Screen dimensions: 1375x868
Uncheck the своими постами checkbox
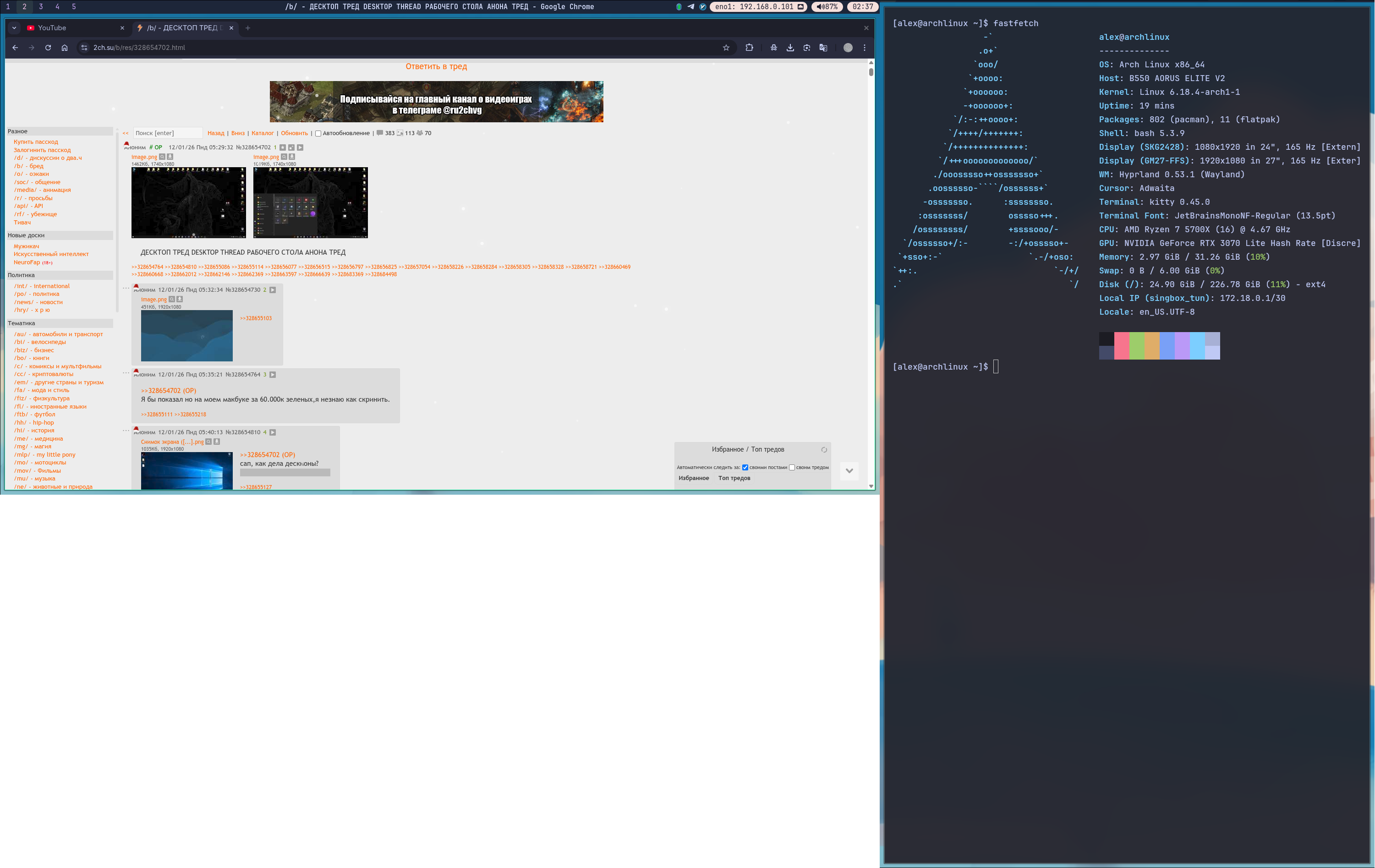(745, 467)
